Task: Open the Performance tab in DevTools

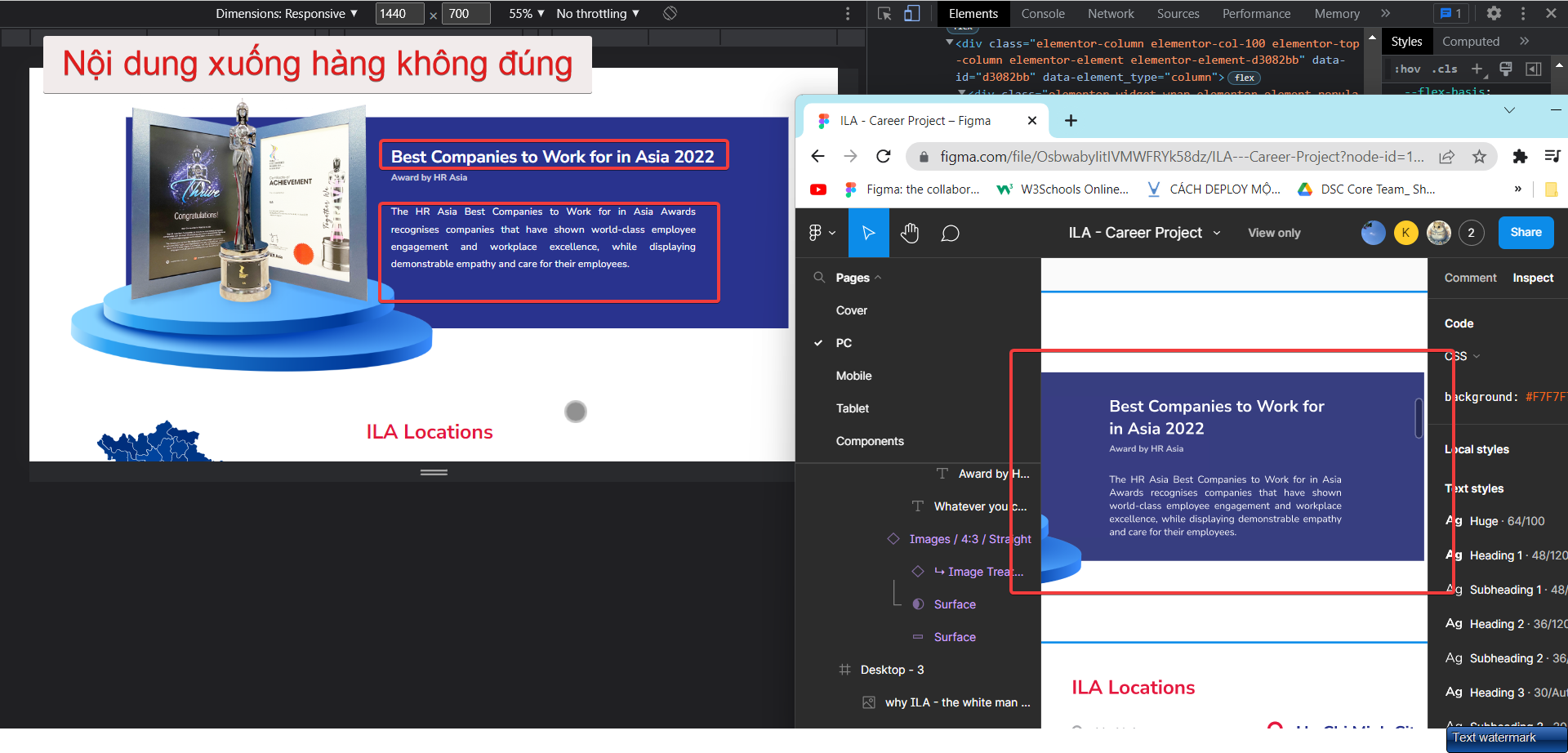Action: [1256, 14]
